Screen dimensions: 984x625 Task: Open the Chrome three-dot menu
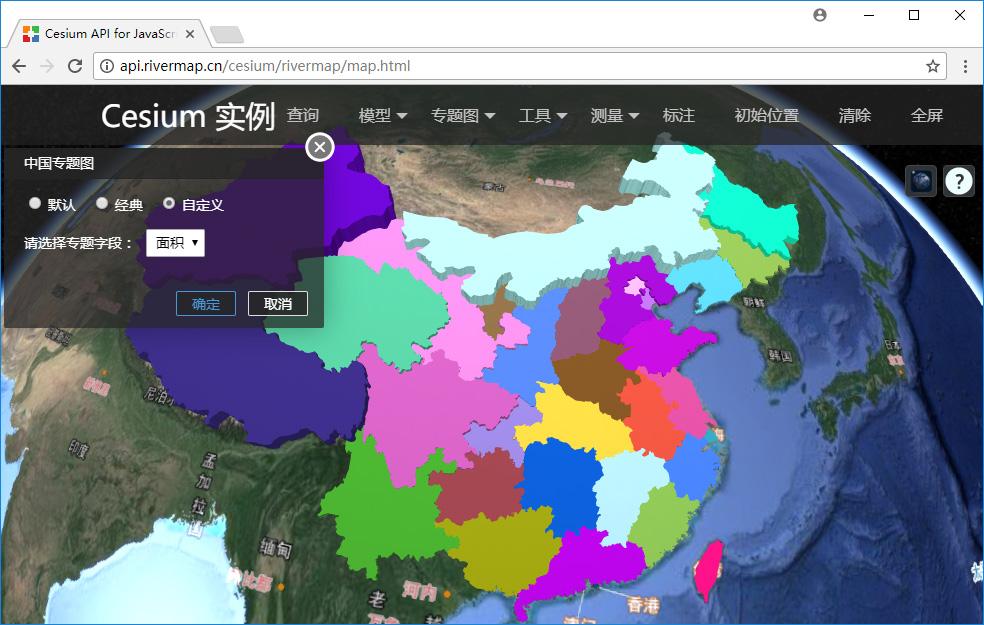tap(965, 66)
